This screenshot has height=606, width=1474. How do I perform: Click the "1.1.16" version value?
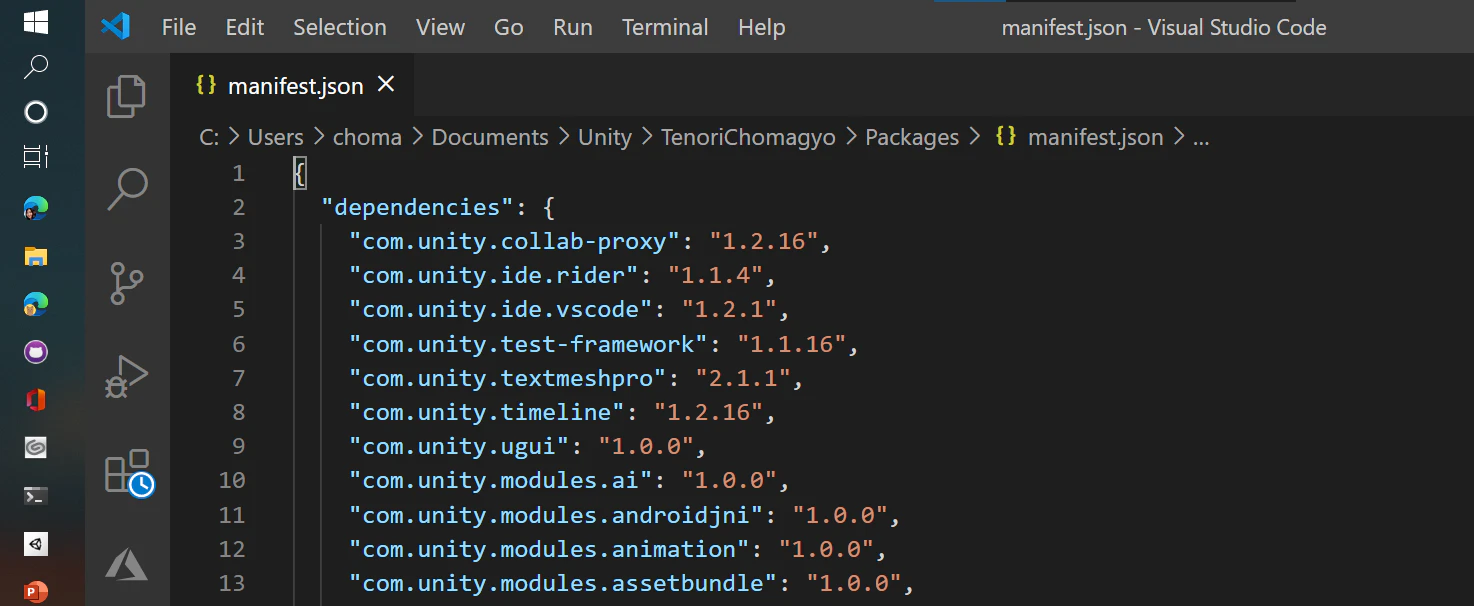tap(792, 344)
